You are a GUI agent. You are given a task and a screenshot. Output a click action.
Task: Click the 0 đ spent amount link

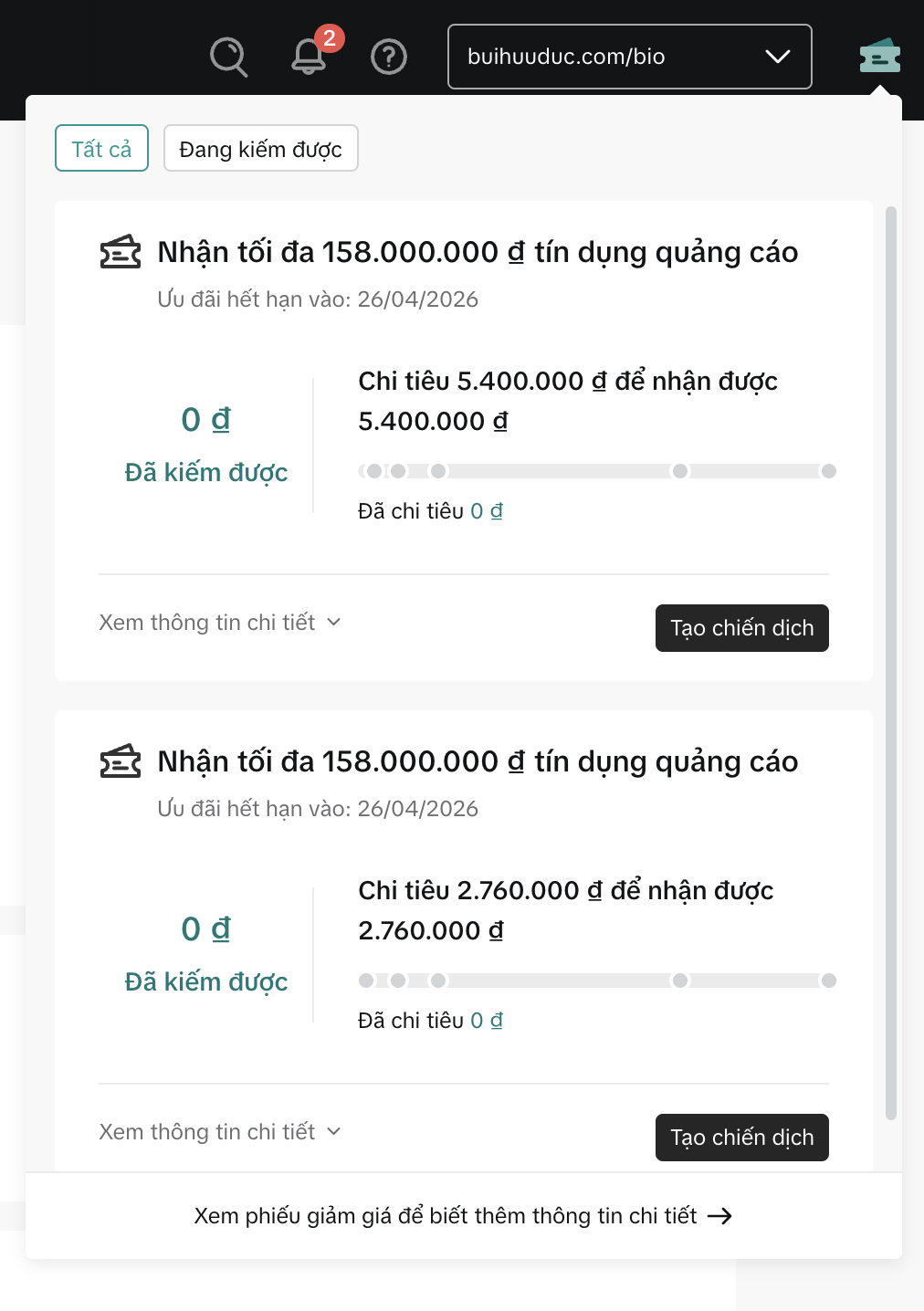[x=487, y=510]
